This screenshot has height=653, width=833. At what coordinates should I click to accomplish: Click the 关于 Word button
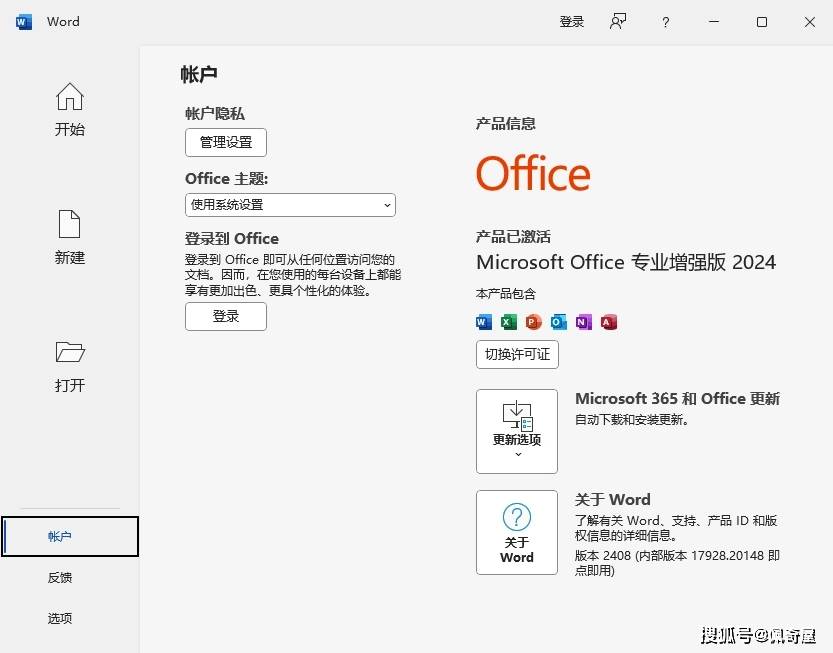coord(517,532)
